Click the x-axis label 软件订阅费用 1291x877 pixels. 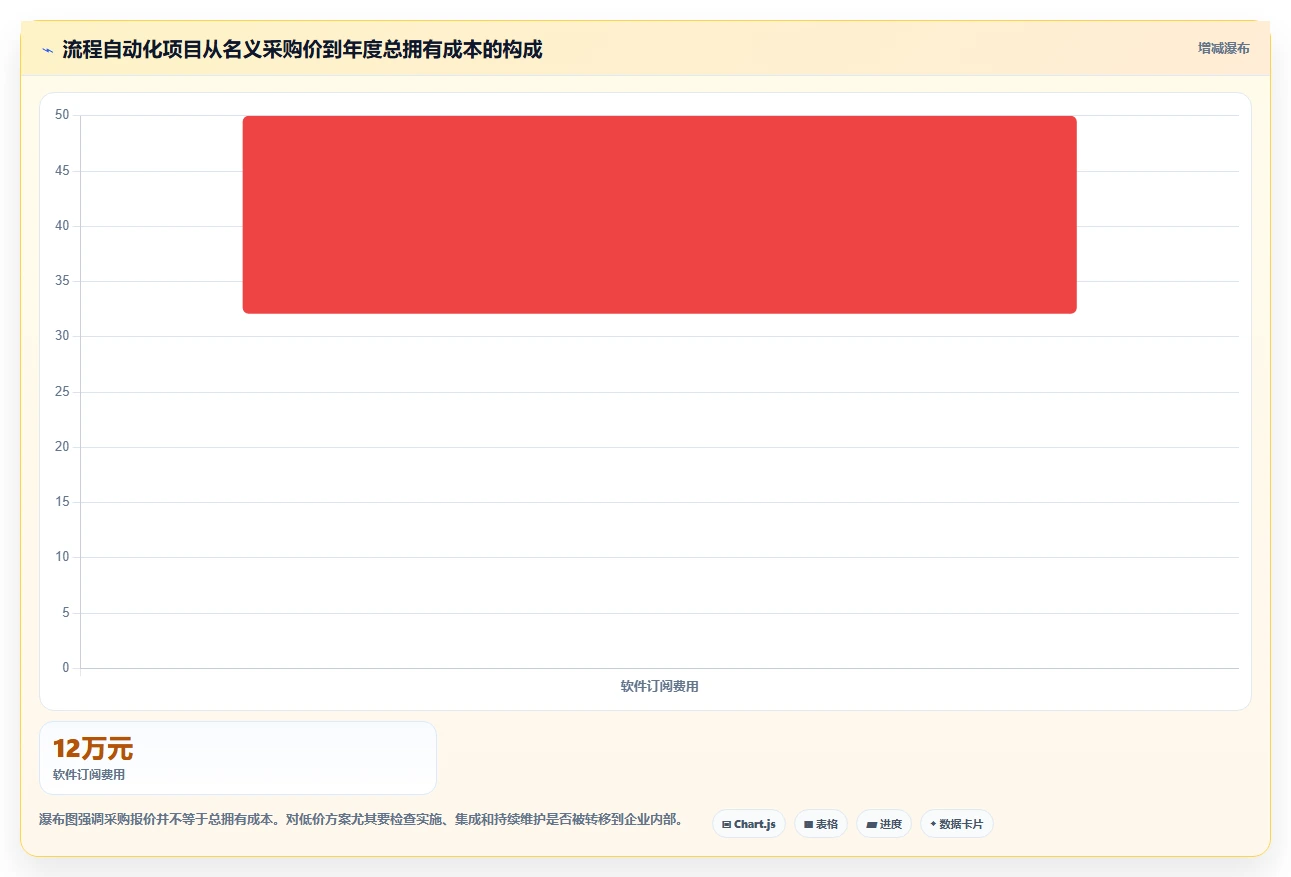(x=659, y=686)
